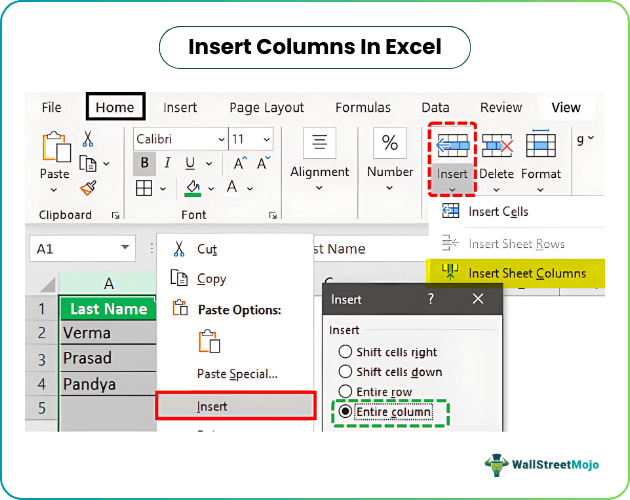Switch to the Page Layout tab
Viewport: 630px width, 500px height.
point(266,107)
